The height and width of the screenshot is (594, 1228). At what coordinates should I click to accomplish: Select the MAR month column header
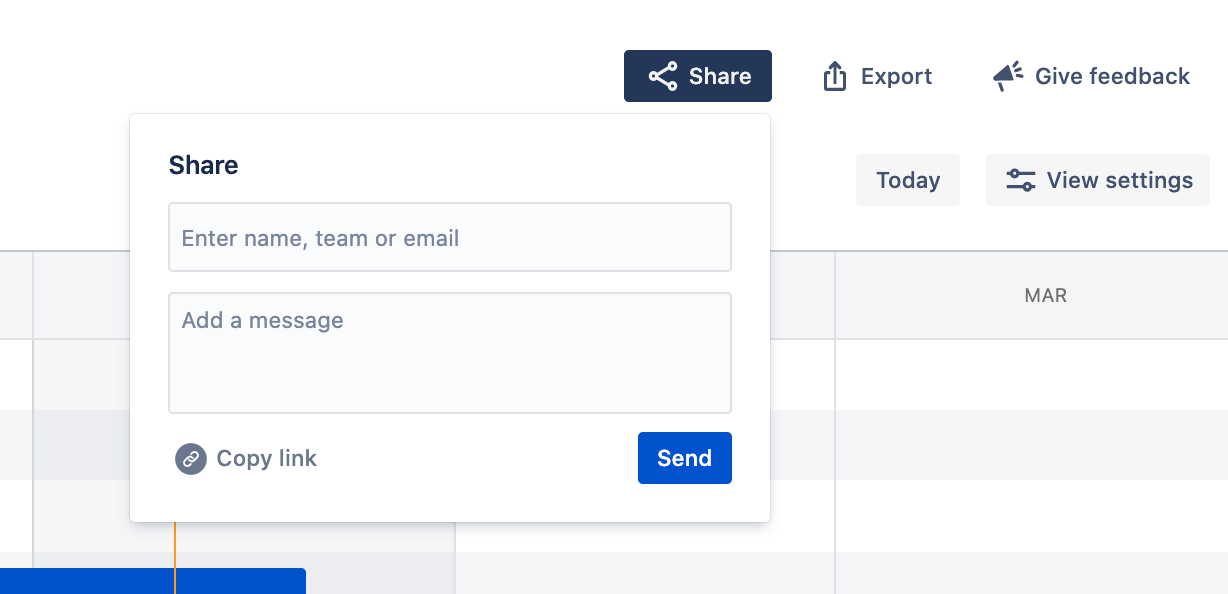pyautogui.click(x=1045, y=296)
